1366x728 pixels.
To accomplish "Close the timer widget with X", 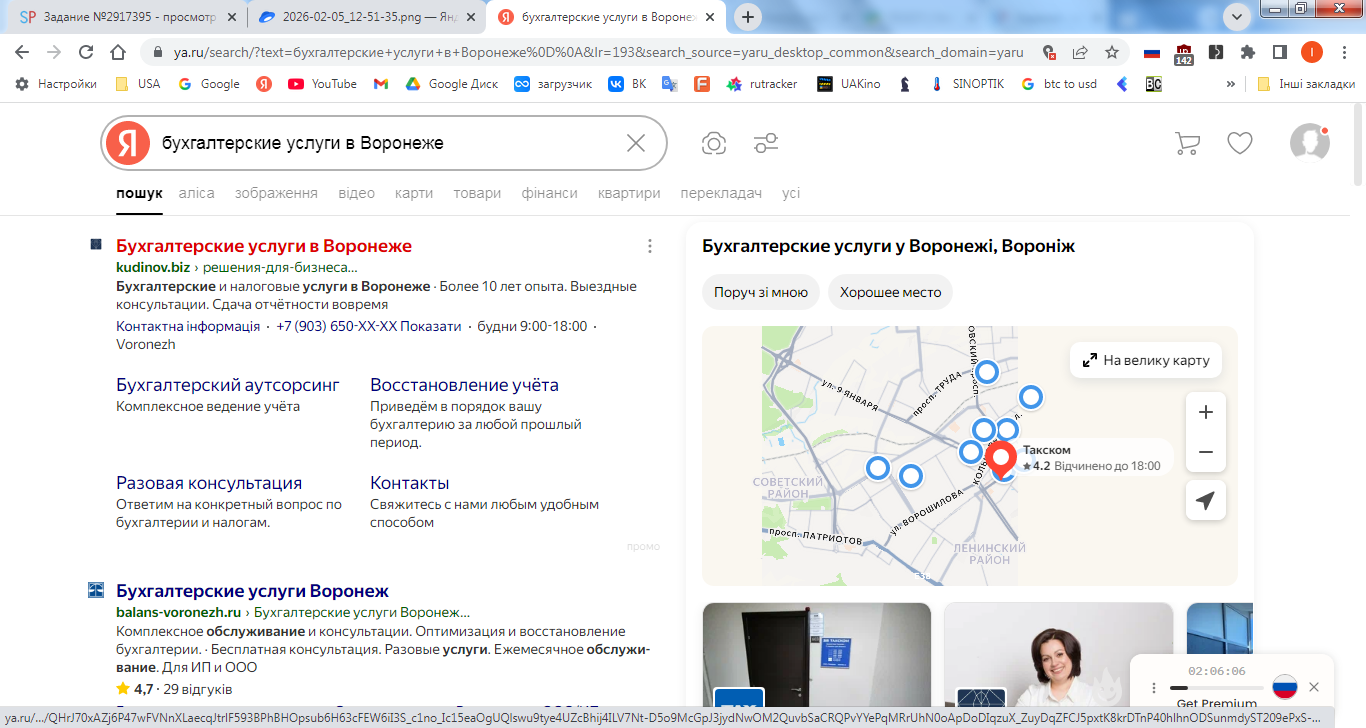I will 1314,687.
